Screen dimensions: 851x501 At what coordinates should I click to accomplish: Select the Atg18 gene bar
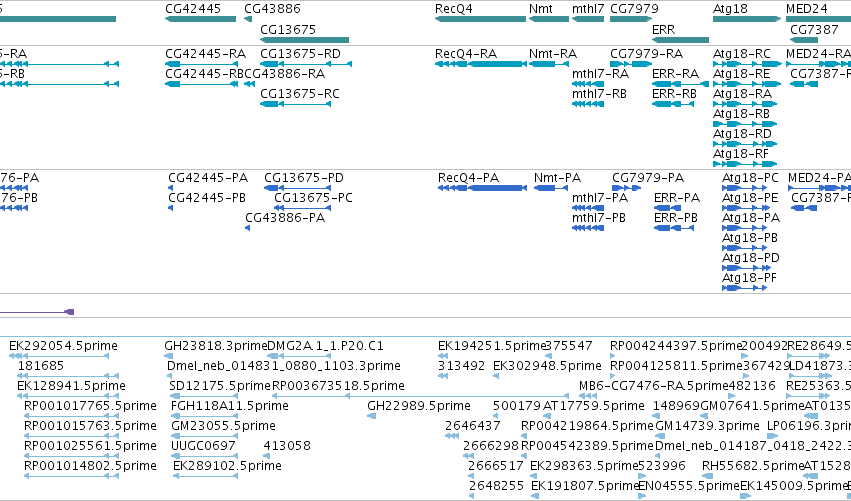[747, 19]
